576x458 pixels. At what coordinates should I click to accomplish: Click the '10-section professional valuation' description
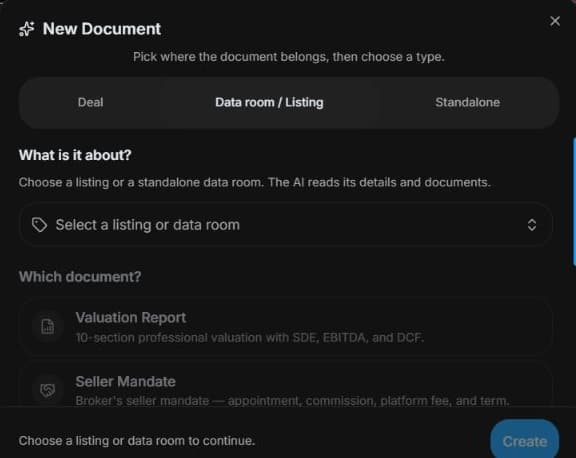(x=250, y=338)
